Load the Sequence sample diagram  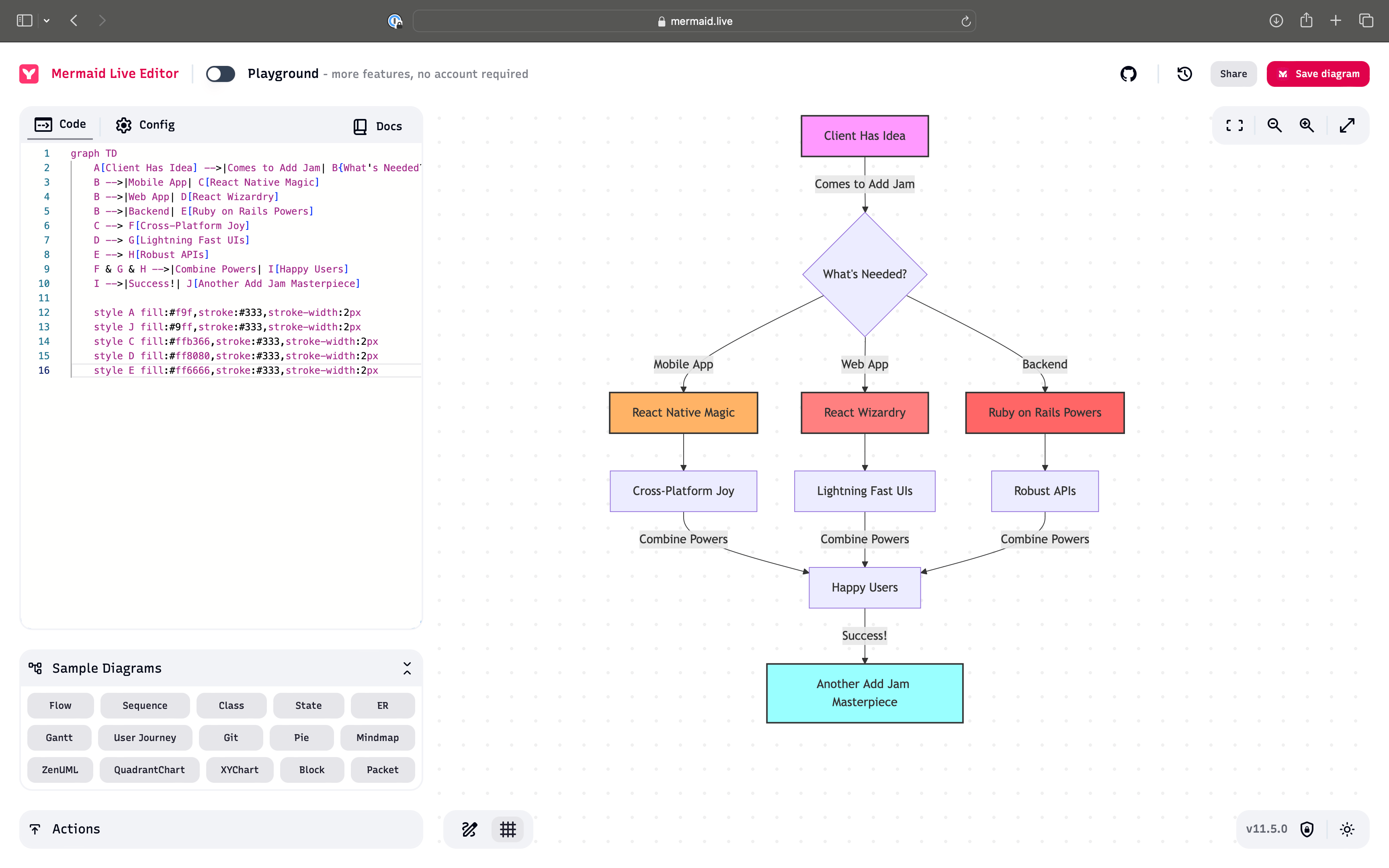[x=145, y=706]
